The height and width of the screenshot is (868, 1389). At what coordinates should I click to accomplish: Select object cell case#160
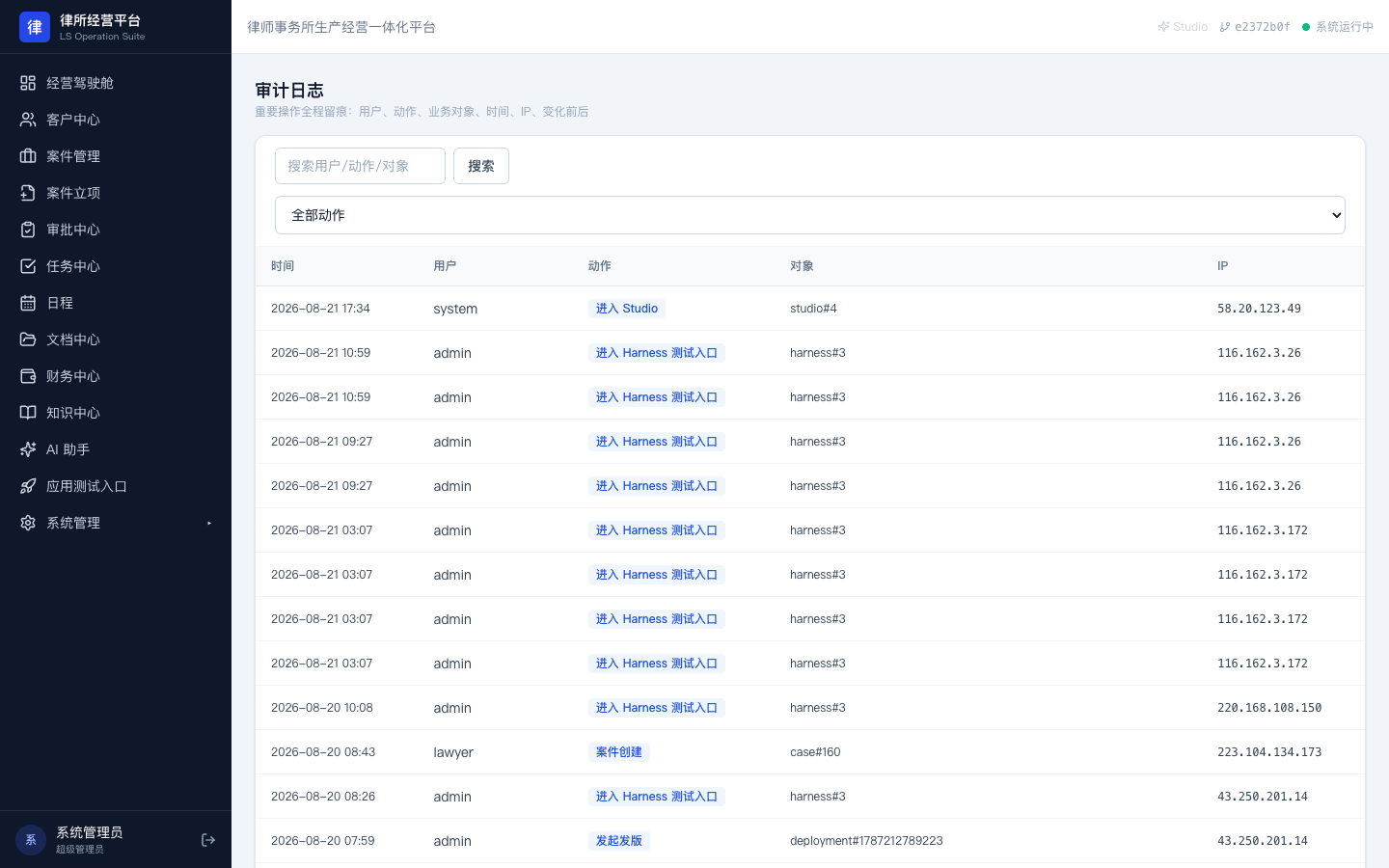[x=815, y=752]
